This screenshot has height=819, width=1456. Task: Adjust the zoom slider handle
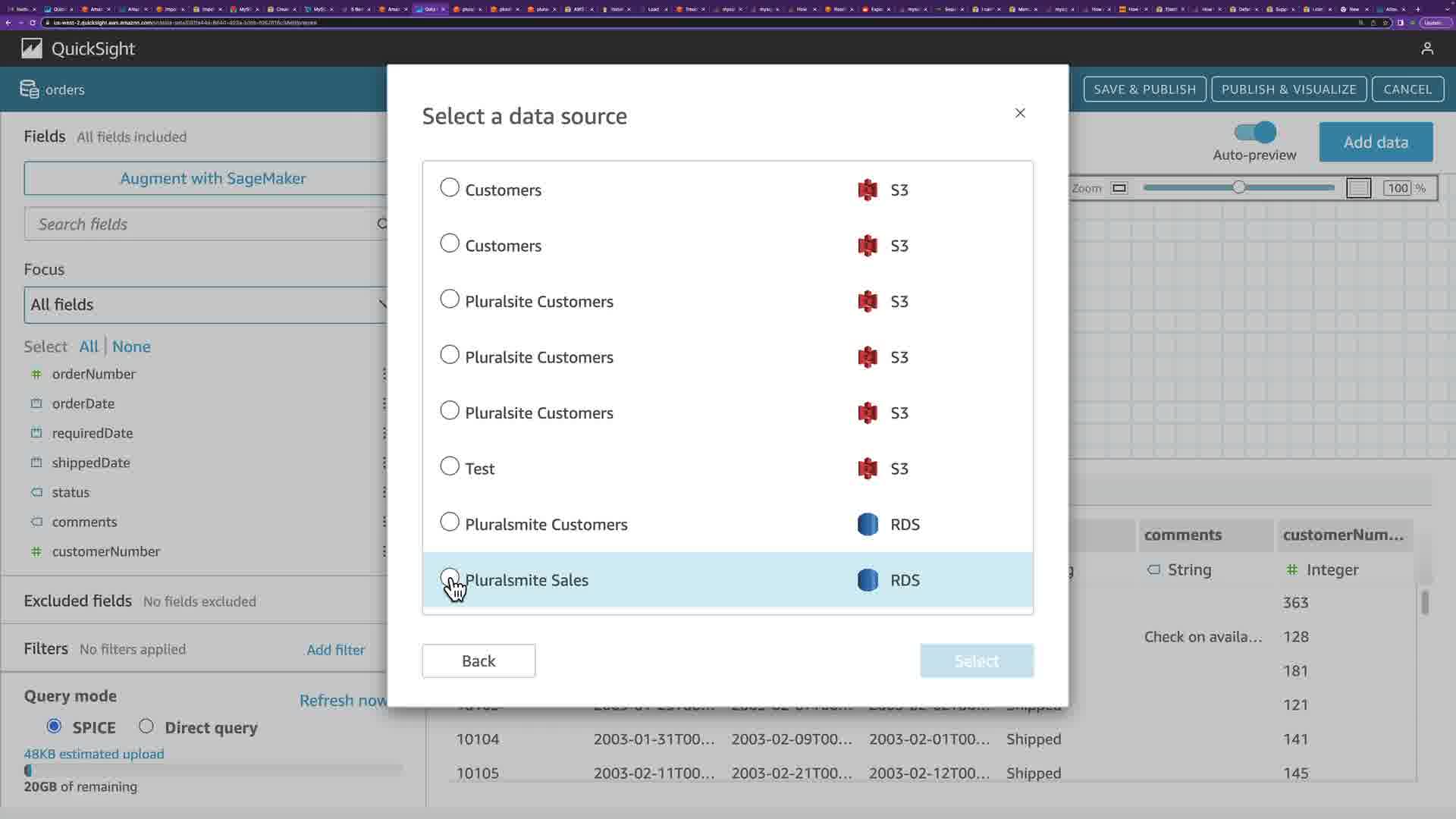1238,187
